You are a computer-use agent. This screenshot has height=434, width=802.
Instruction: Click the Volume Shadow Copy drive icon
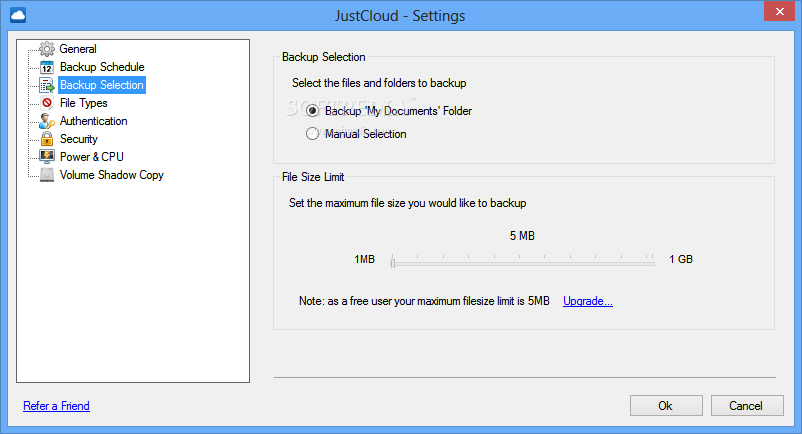coord(47,175)
